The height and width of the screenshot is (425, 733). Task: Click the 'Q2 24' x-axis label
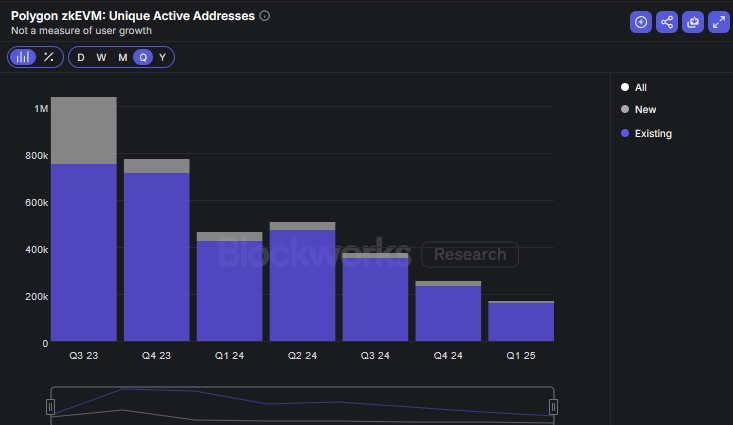(x=302, y=356)
